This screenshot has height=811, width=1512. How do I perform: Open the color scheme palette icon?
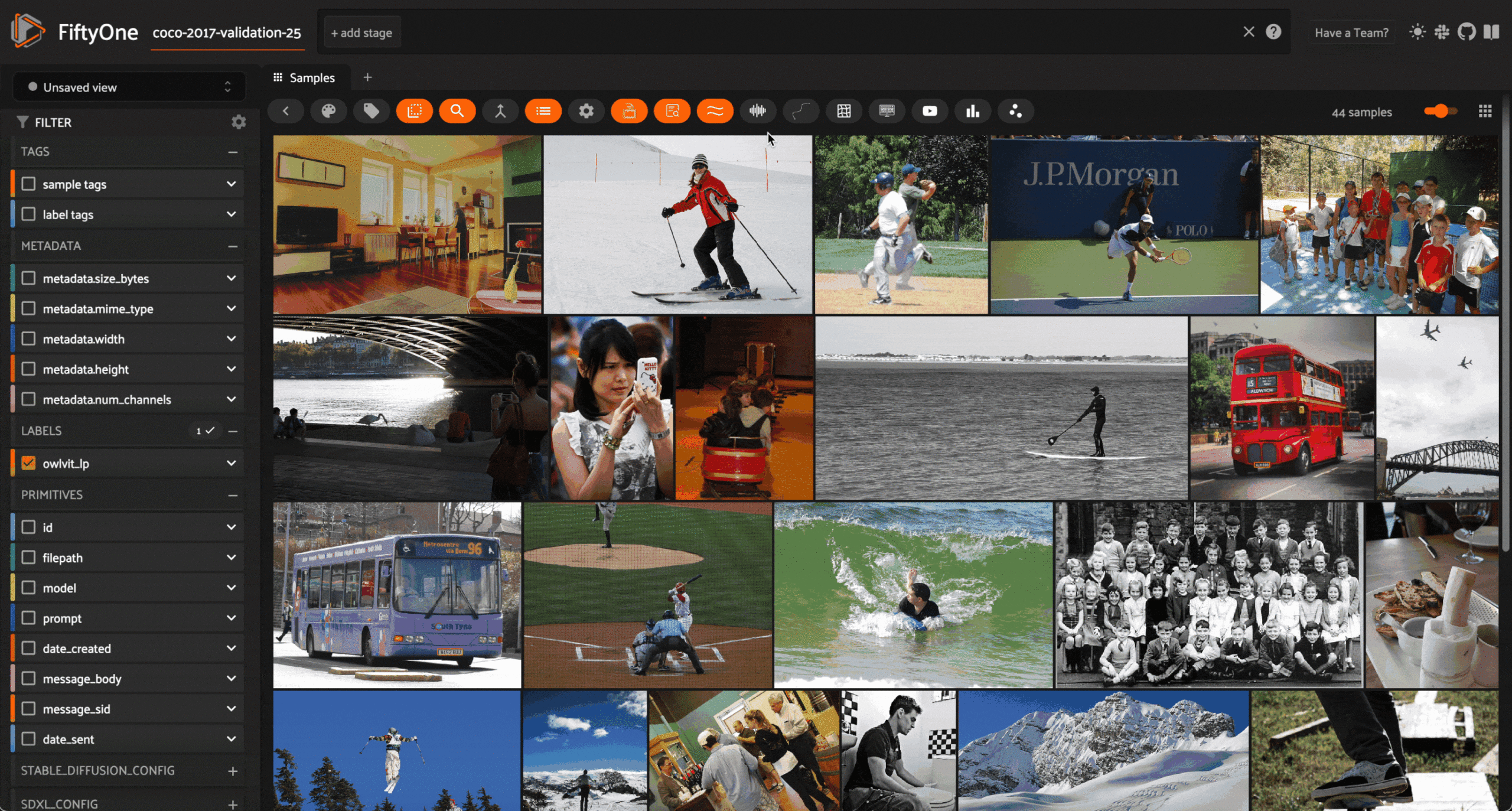(x=328, y=111)
